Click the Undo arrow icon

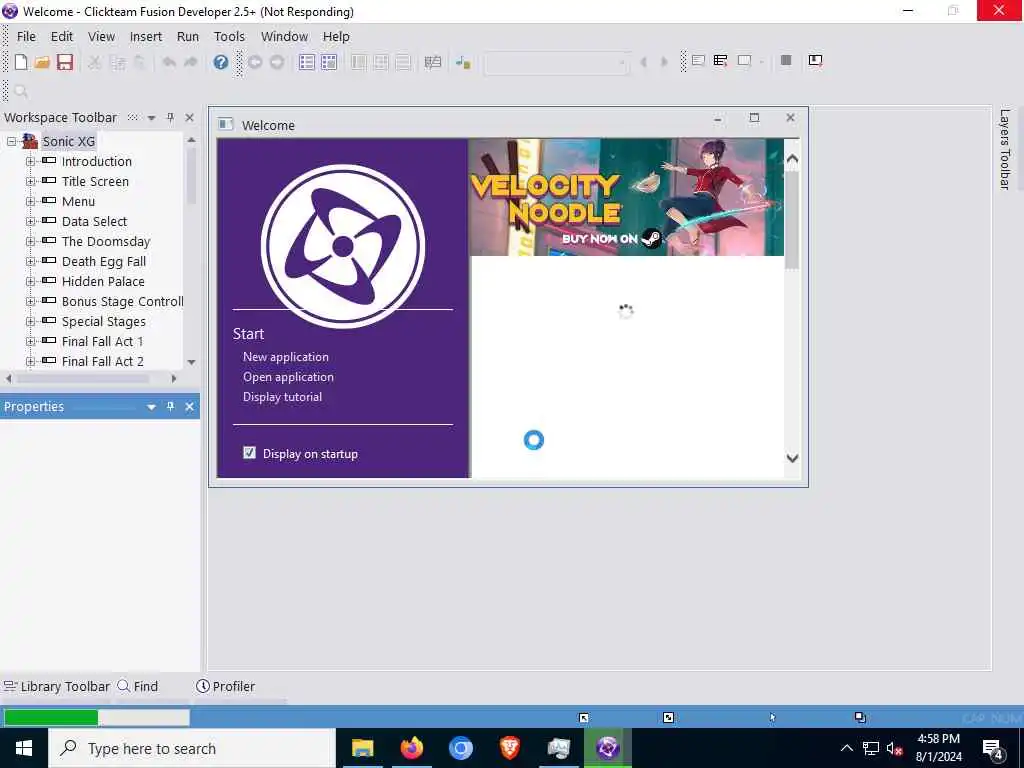point(169,62)
